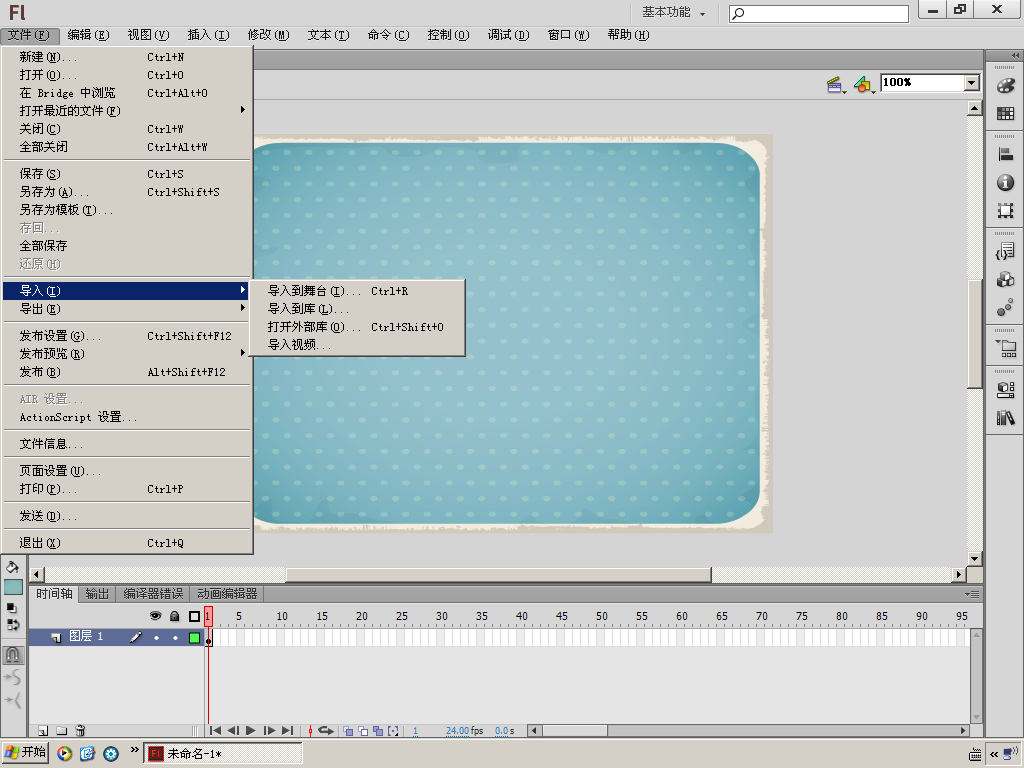Image resolution: width=1024 pixels, height=768 pixels.
Task: Open the Library books panel icon
Action: pos(1006,417)
